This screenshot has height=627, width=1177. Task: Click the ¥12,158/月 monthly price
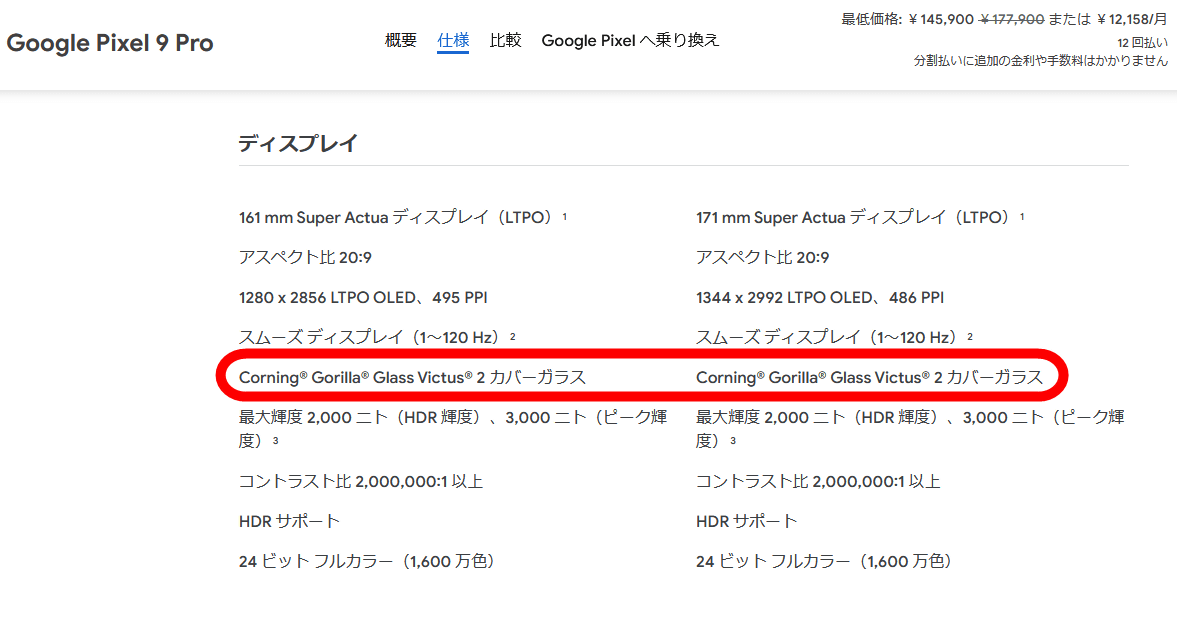tap(1132, 20)
